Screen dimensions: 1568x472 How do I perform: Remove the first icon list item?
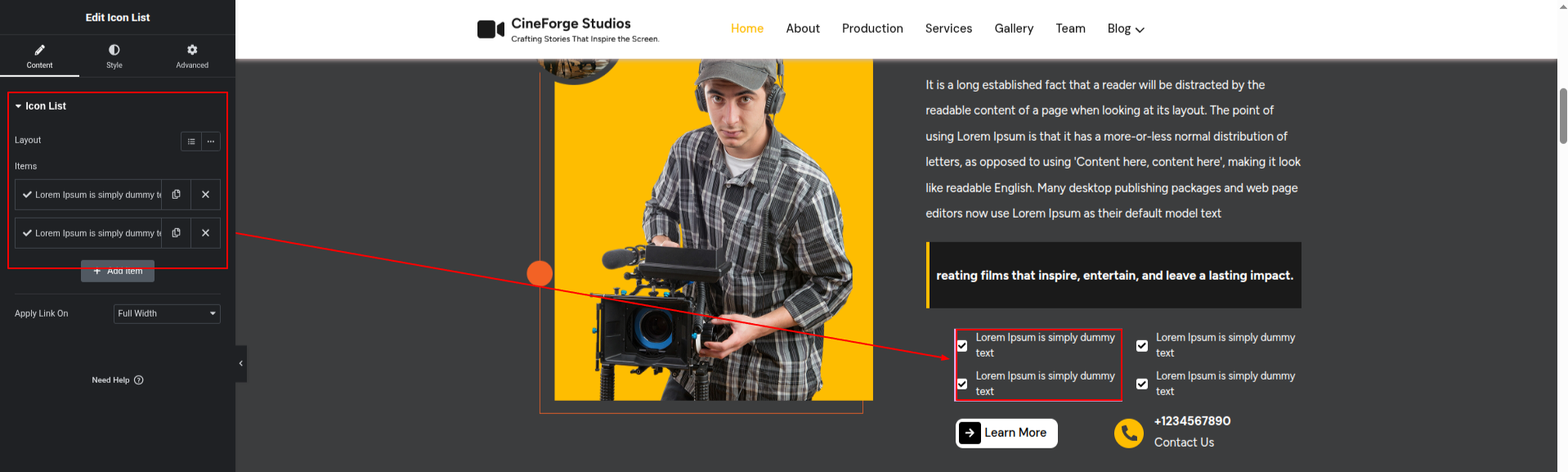[x=205, y=195]
